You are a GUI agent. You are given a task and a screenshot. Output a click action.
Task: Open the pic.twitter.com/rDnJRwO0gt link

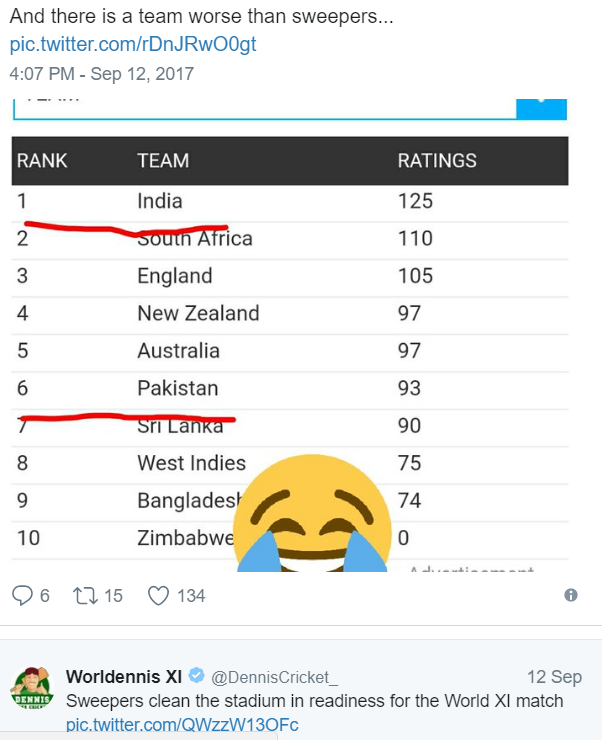(x=133, y=44)
